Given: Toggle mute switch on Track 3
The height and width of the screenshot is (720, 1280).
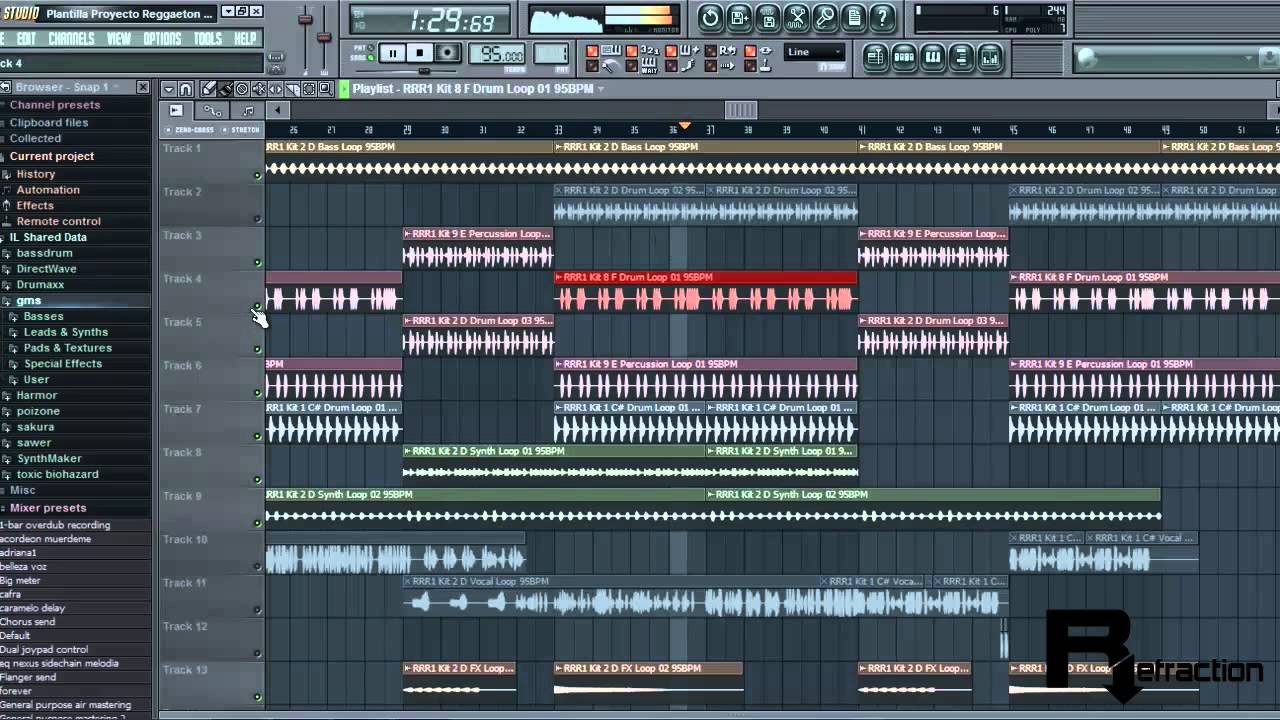Looking at the screenshot, I should tap(257, 263).
